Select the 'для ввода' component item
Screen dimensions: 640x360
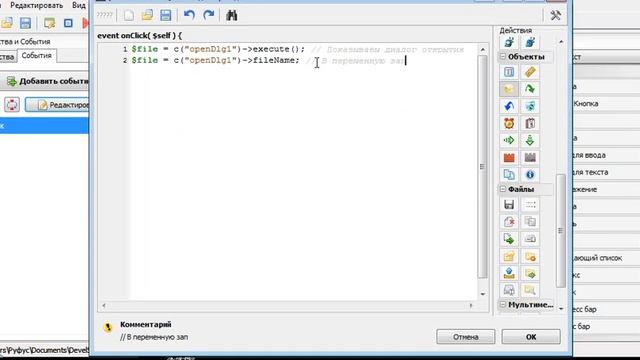(x=589, y=155)
